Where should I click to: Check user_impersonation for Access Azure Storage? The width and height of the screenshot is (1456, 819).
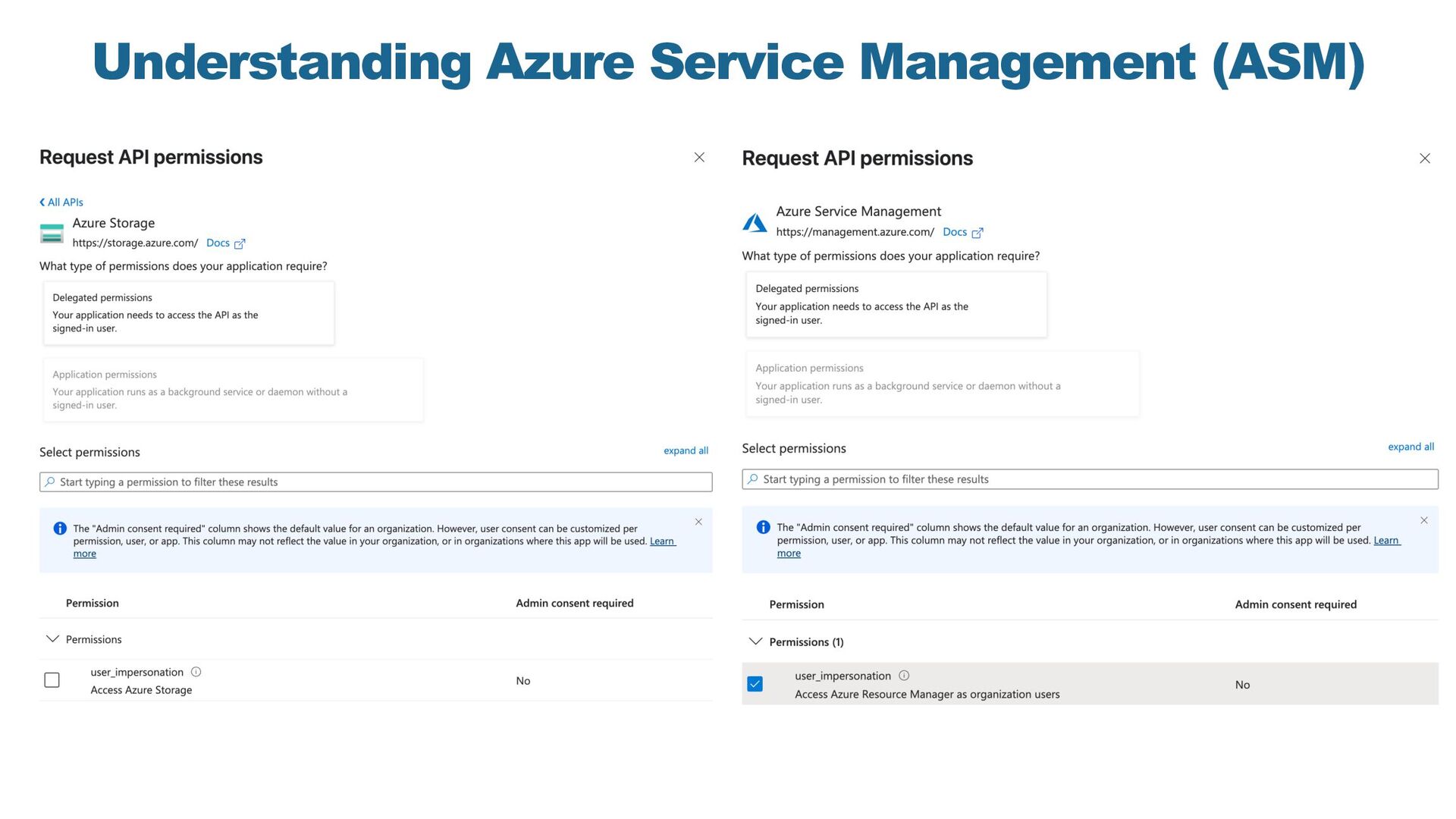pos(52,680)
